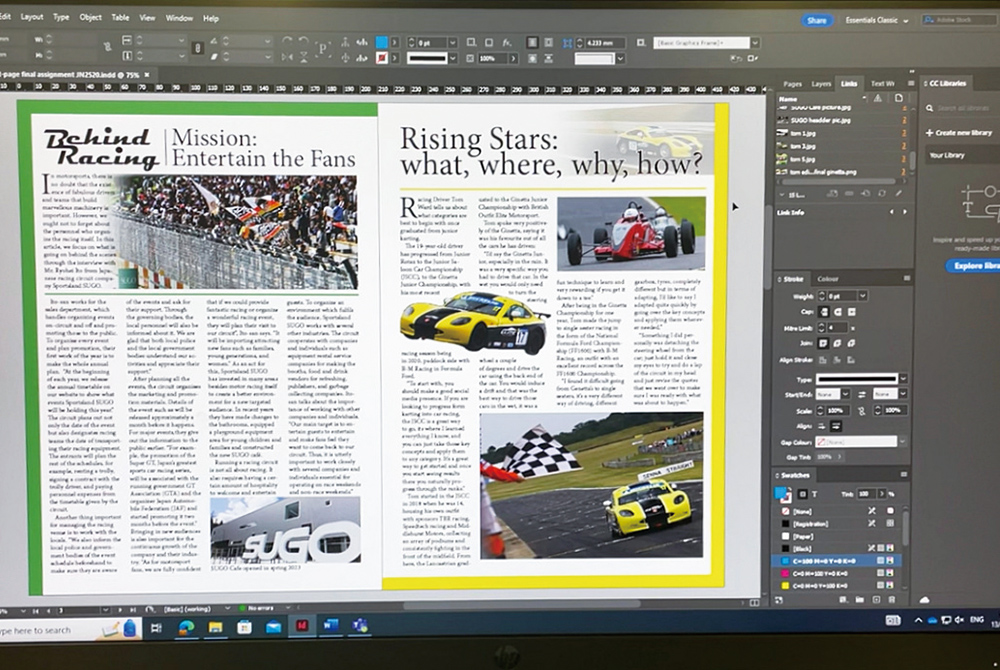Click the delete swatch trash icon
Screen dimensions: 1000x670
pos(892,600)
